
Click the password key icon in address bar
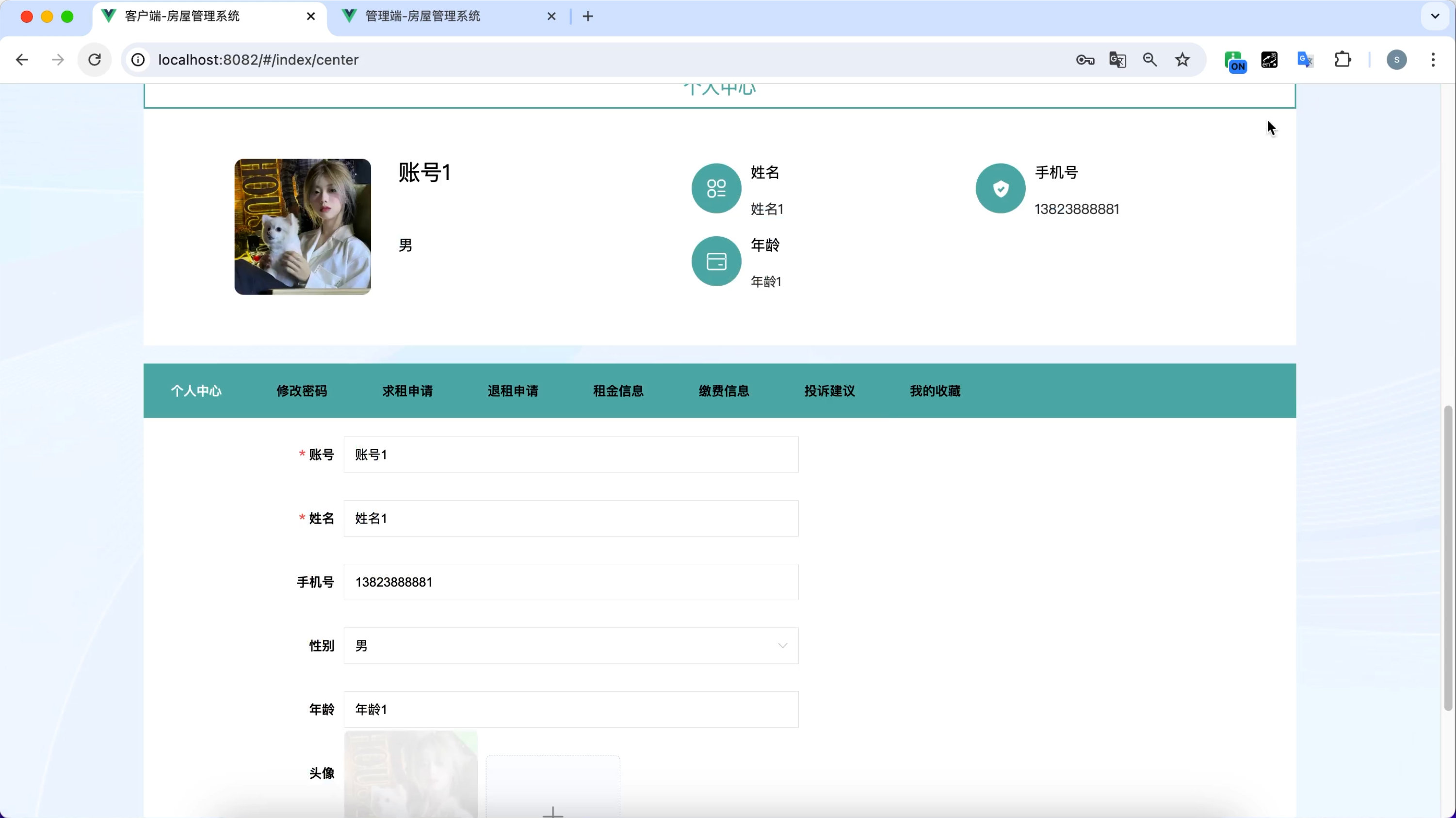click(x=1084, y=60)
